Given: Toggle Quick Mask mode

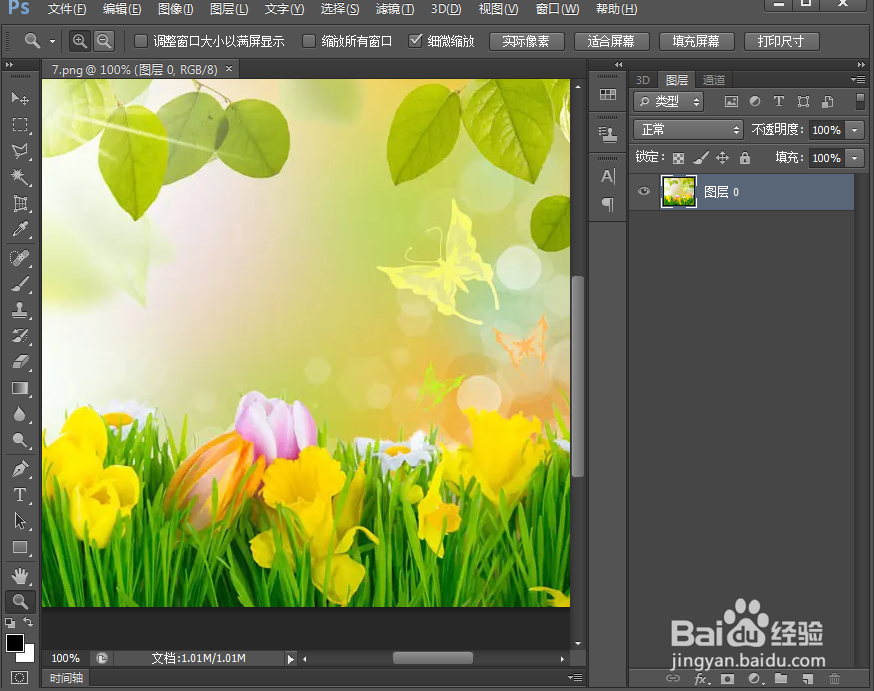Looking at the screenshot, I should pos(20,678).
